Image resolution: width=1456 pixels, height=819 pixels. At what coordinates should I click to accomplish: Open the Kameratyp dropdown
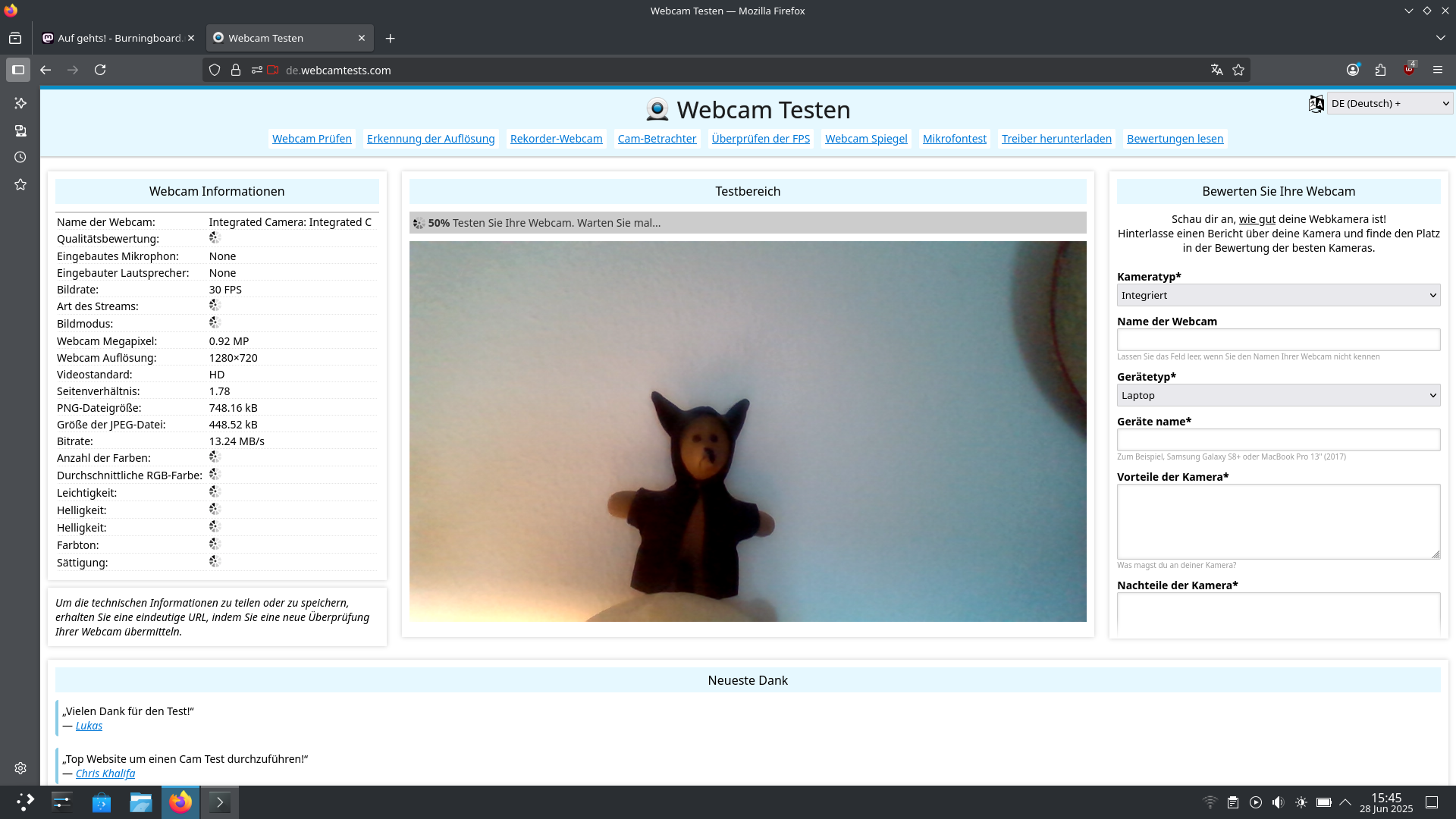pyautogui.click(x=1278, y=295)
